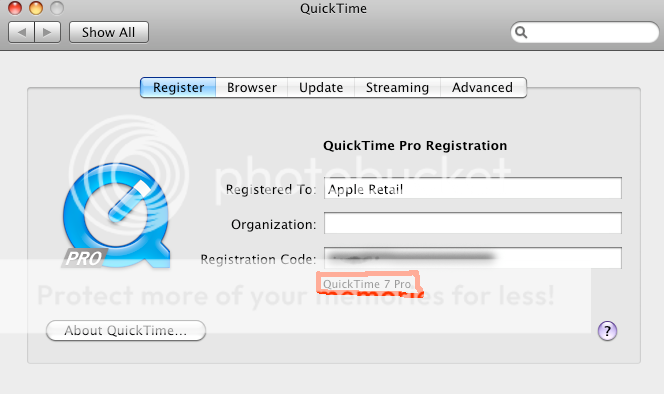This screenshot has height=394, width=664.
Task: Open the About QuickTime dialog
Action: [126, 330]
